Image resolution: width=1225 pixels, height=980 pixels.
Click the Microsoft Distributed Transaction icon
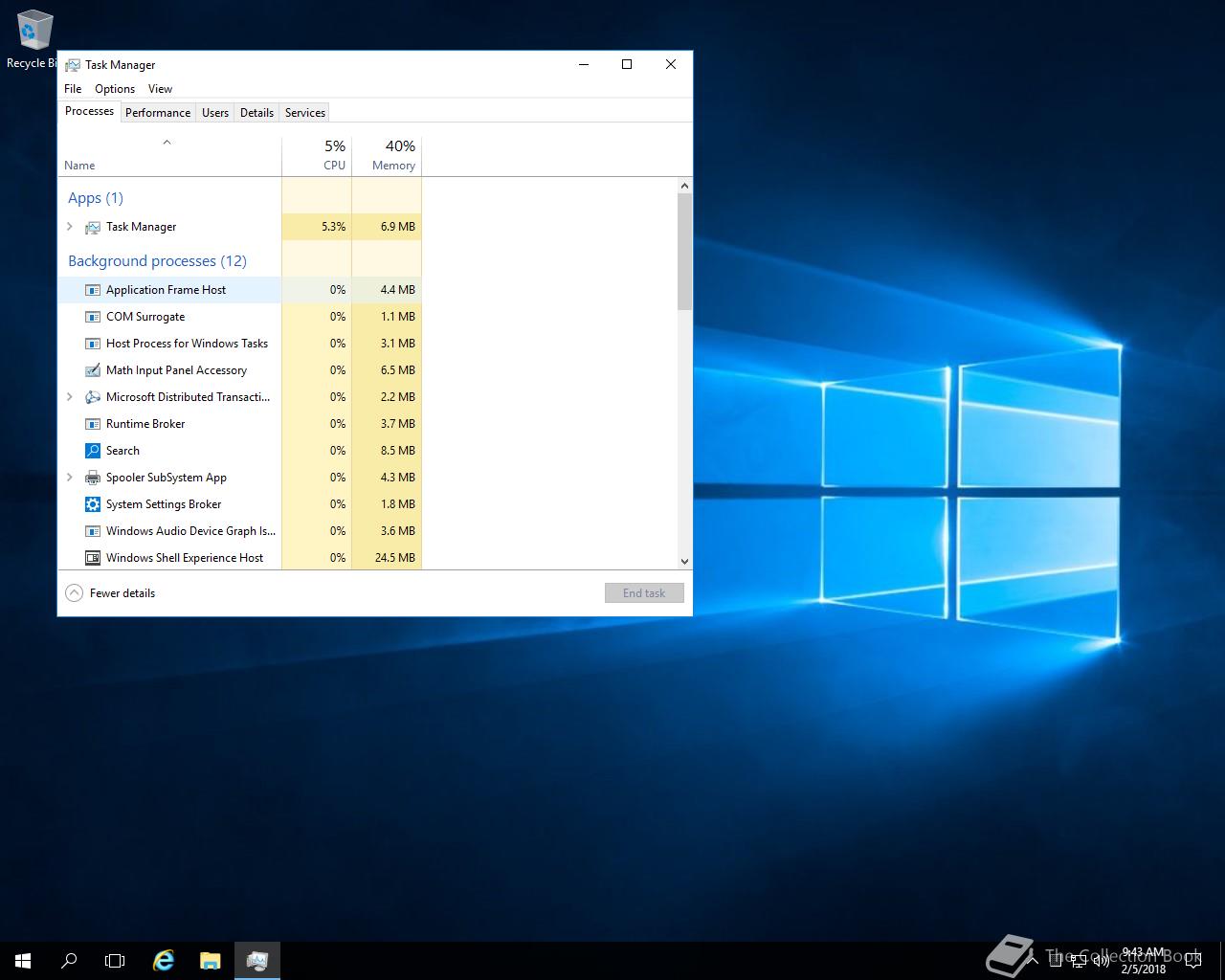pyautogui.click(x=93, y=397)
